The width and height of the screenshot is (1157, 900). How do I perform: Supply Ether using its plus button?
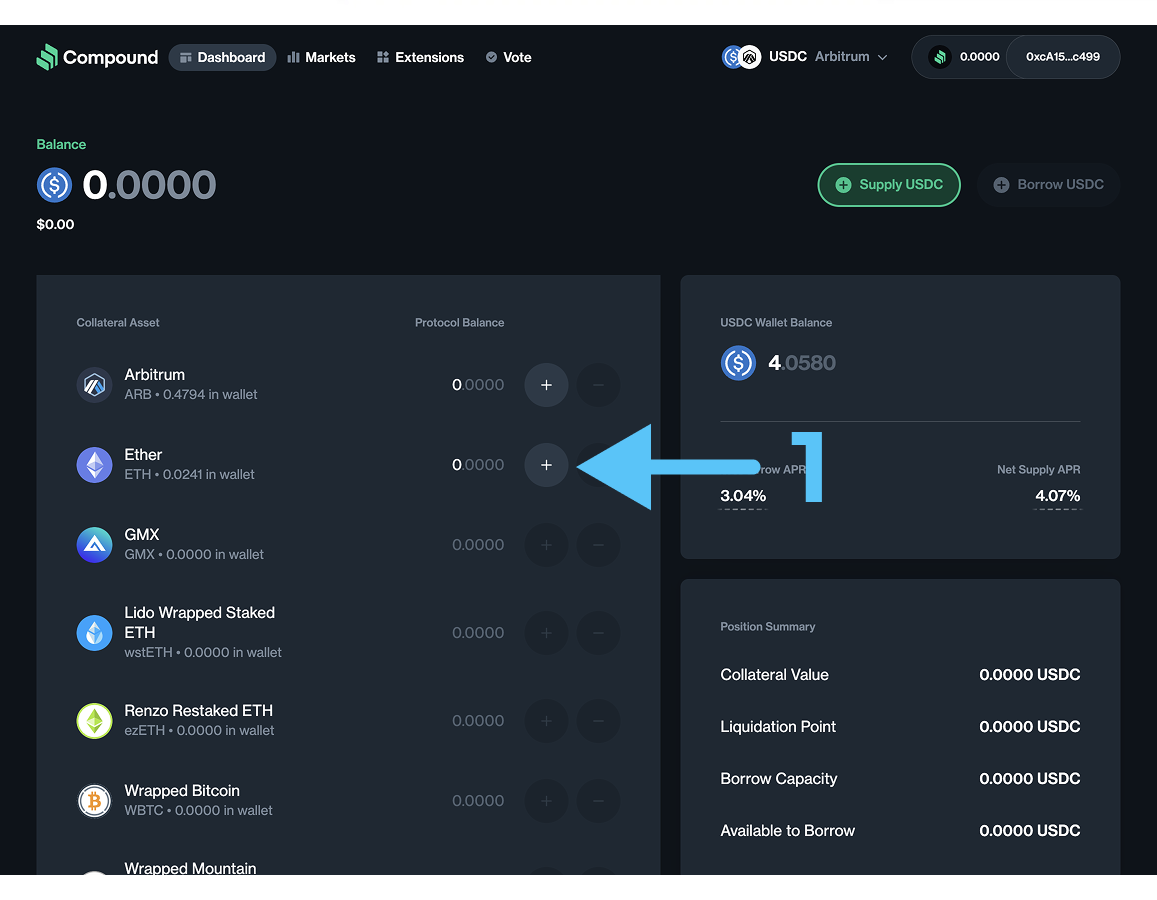point(546,465)
